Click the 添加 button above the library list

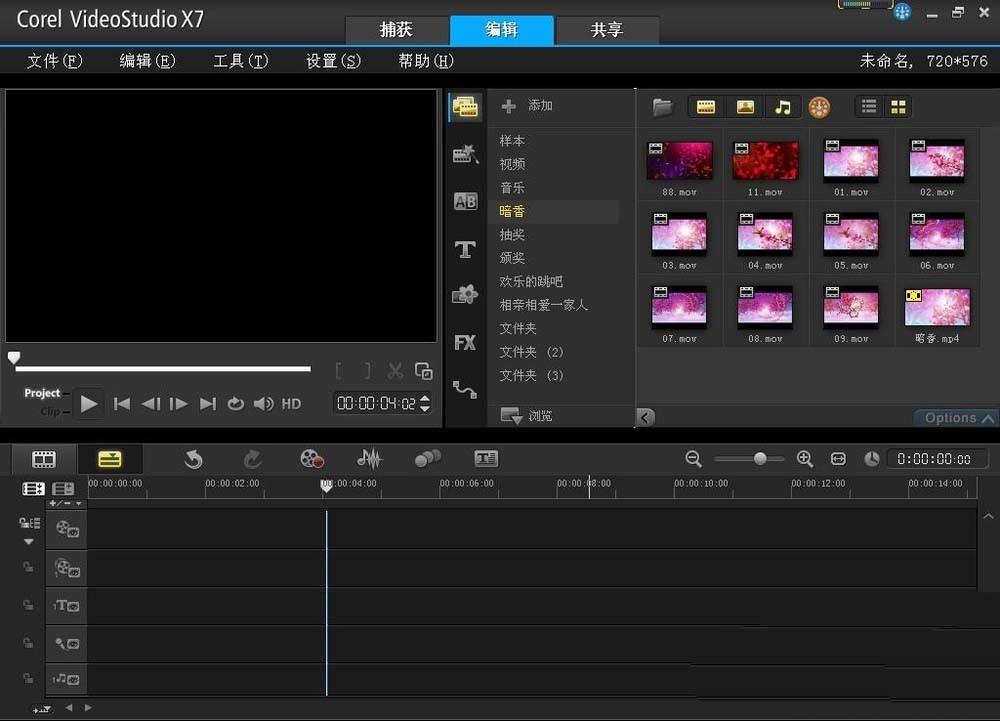click(530, 105)
